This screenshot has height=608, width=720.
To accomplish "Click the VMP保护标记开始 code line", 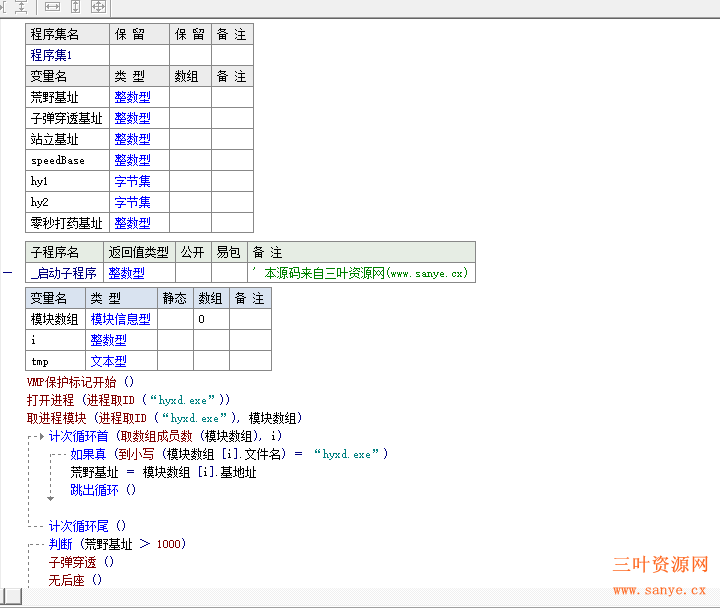I will tap(80, 382).
